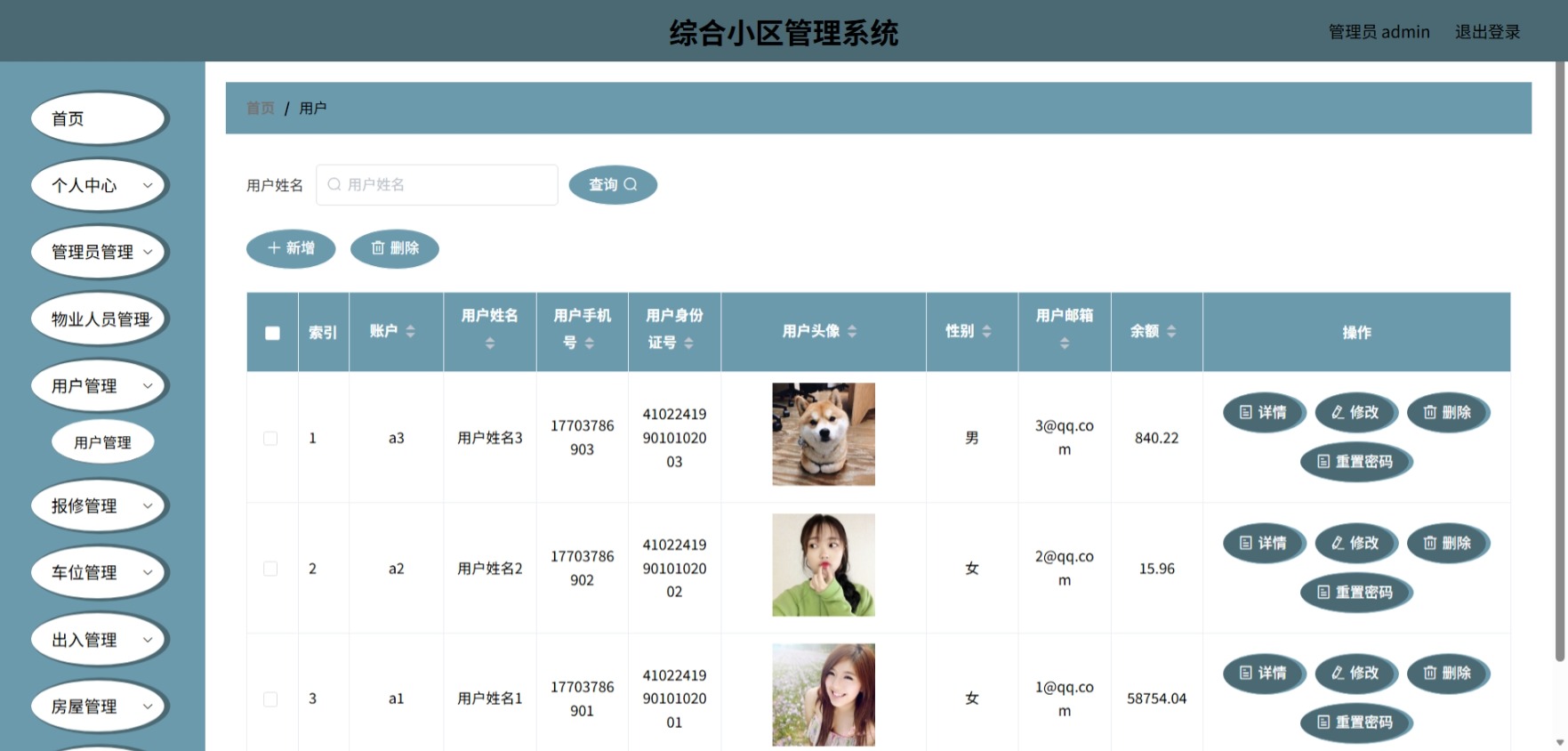Click 修改 for user a1

coord(1355,674)
